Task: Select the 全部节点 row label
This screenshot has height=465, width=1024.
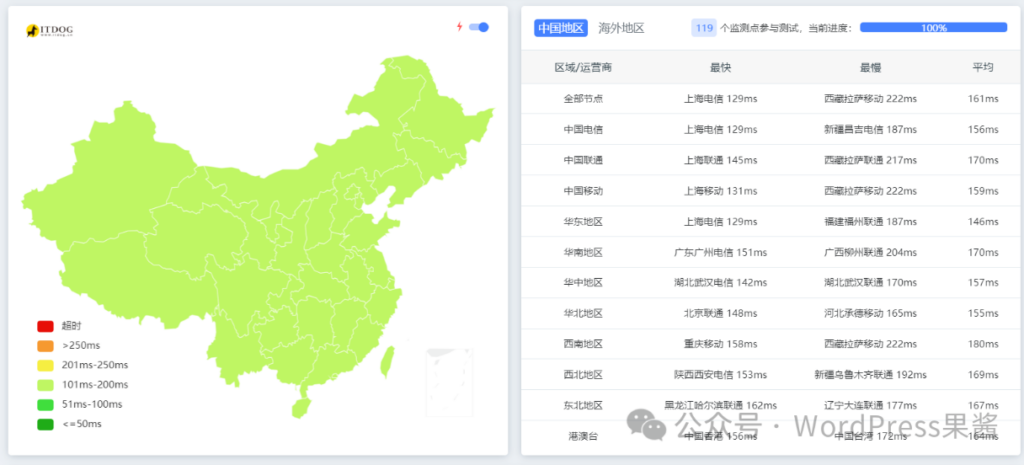Action: click(583, 99)
